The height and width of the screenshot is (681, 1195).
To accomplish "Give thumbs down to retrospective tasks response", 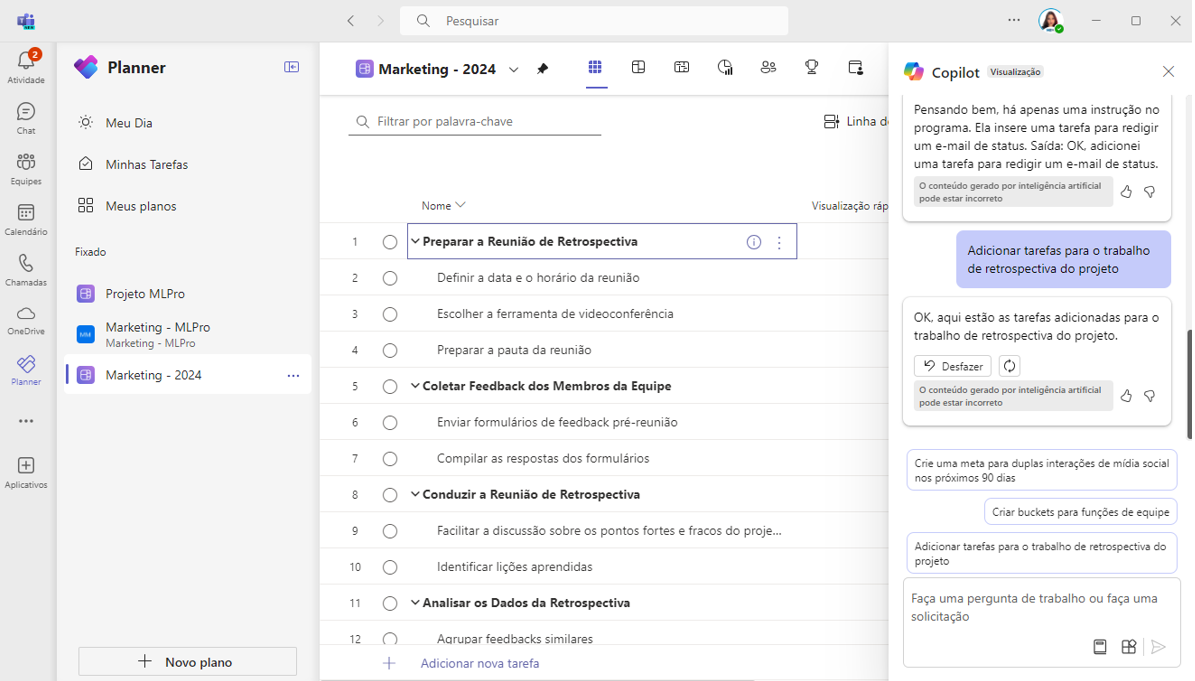I will point(1149,395).
